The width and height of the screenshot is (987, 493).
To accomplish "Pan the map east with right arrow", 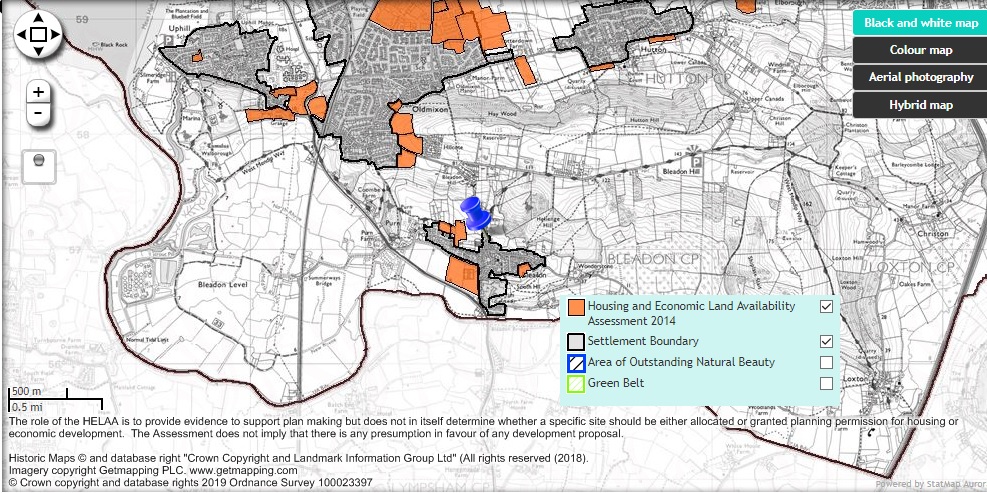I will point(57,36).
